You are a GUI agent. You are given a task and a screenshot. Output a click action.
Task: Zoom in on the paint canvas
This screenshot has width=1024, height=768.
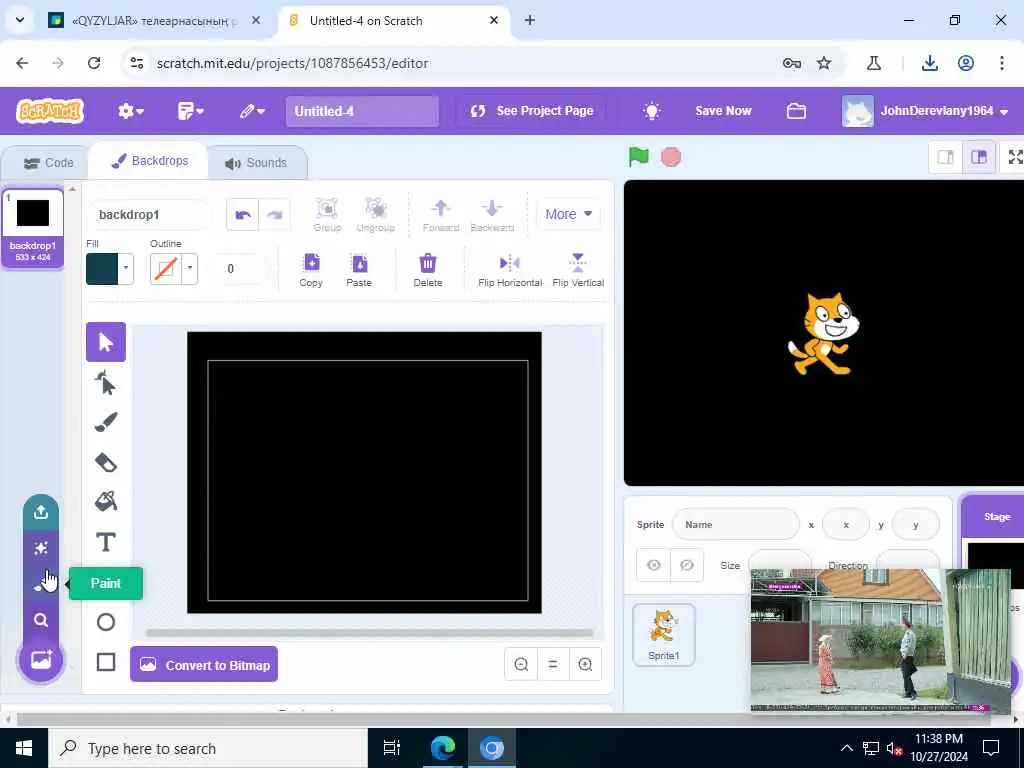(585, 664)
